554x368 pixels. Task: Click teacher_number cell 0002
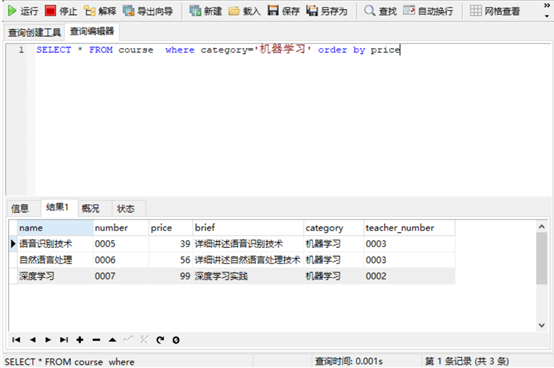click(x=409, y=276)
